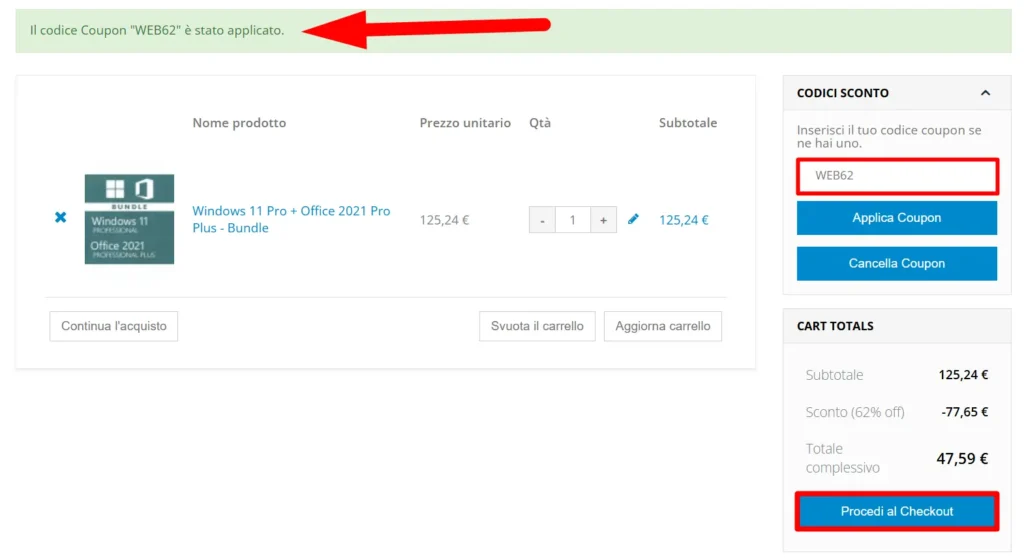Remove the bundle item with the X icon

pyautogui.click(x=61, y=218)
